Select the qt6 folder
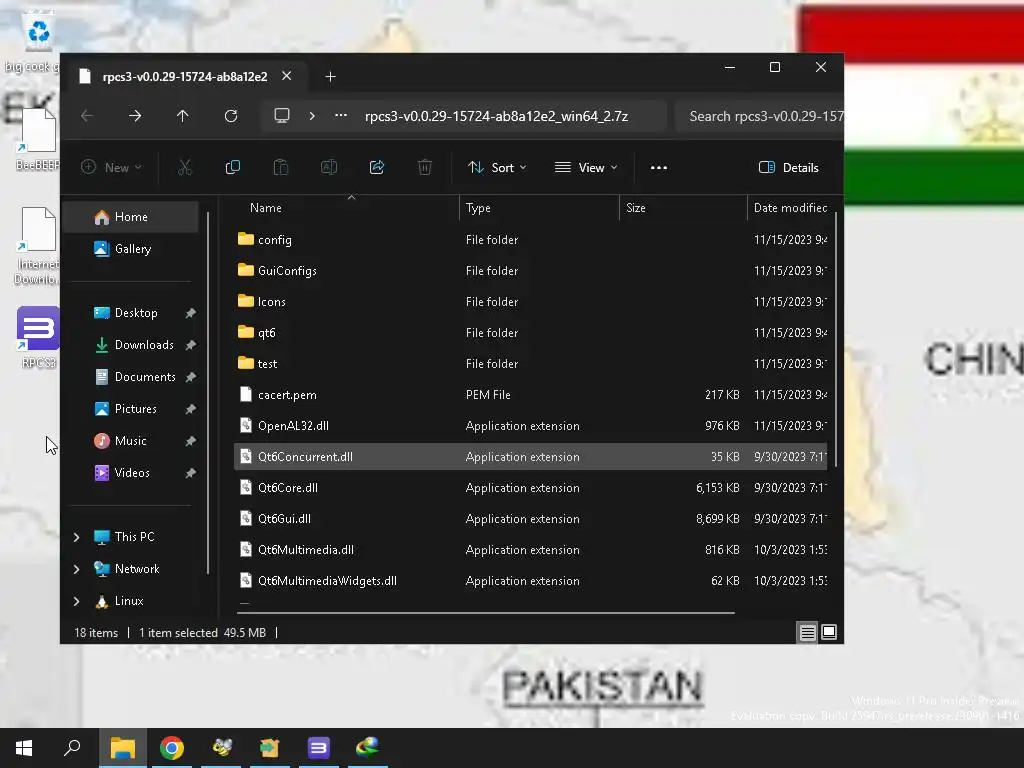Screen dimensions: 1024x768 (530, 332)
